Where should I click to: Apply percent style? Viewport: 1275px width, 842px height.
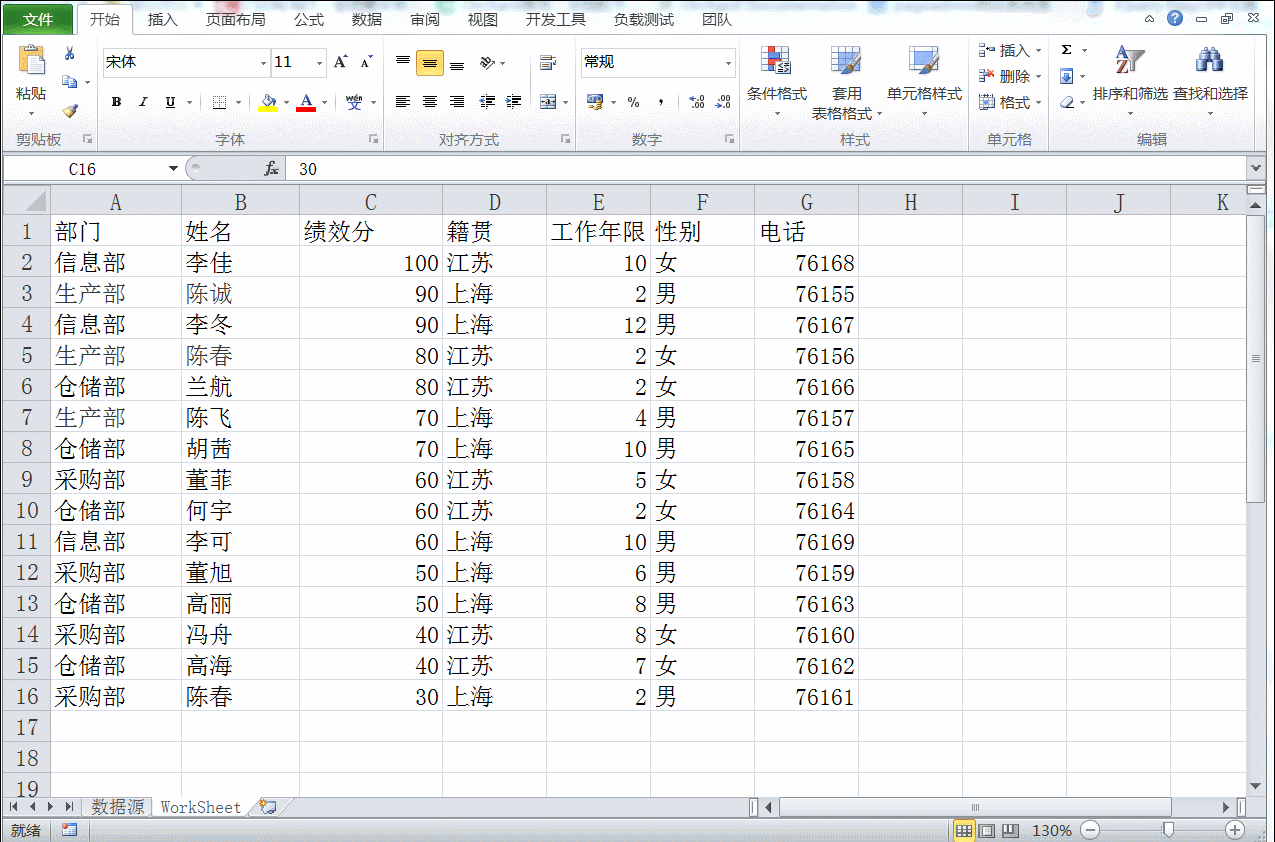[633, 102]
